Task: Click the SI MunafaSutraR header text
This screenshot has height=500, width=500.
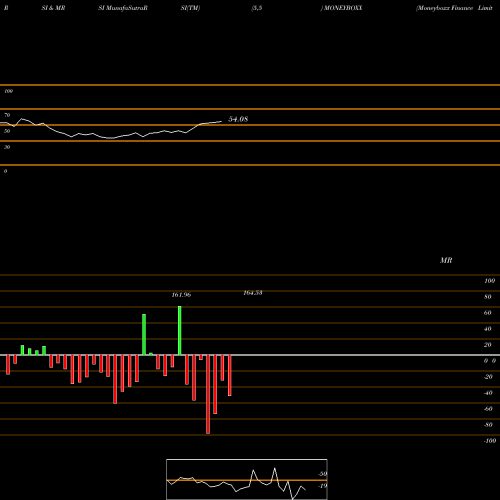Action: pyautogui.click(x=123, y=8)
